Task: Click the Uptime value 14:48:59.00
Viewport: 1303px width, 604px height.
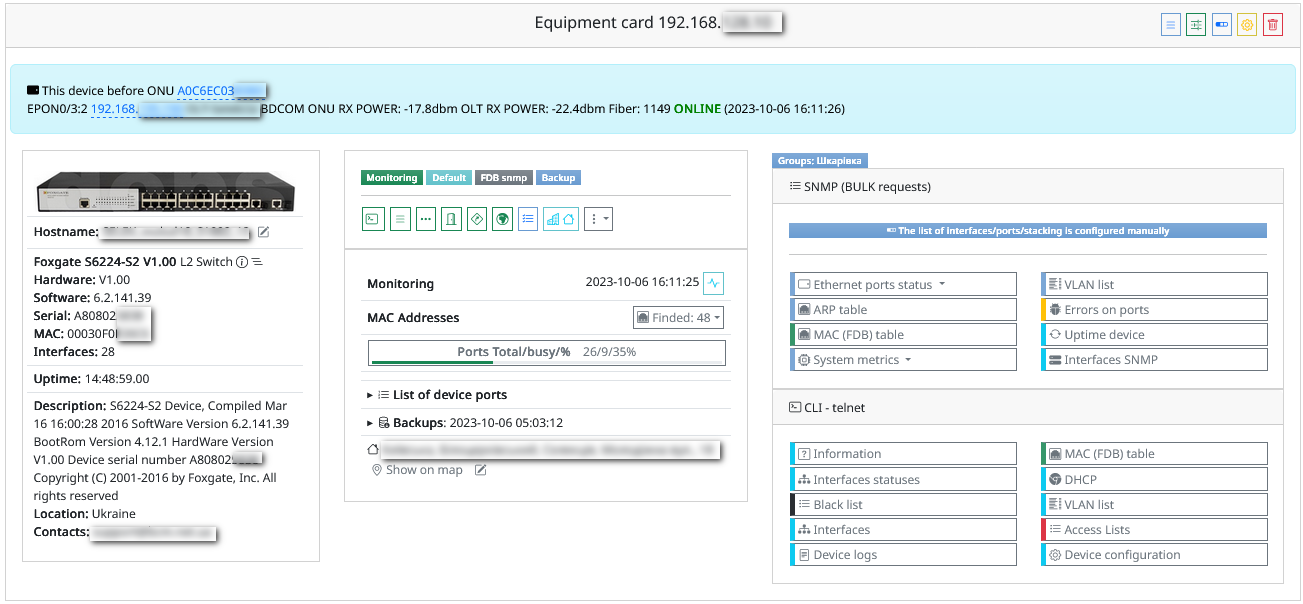Action: [116, 379]
